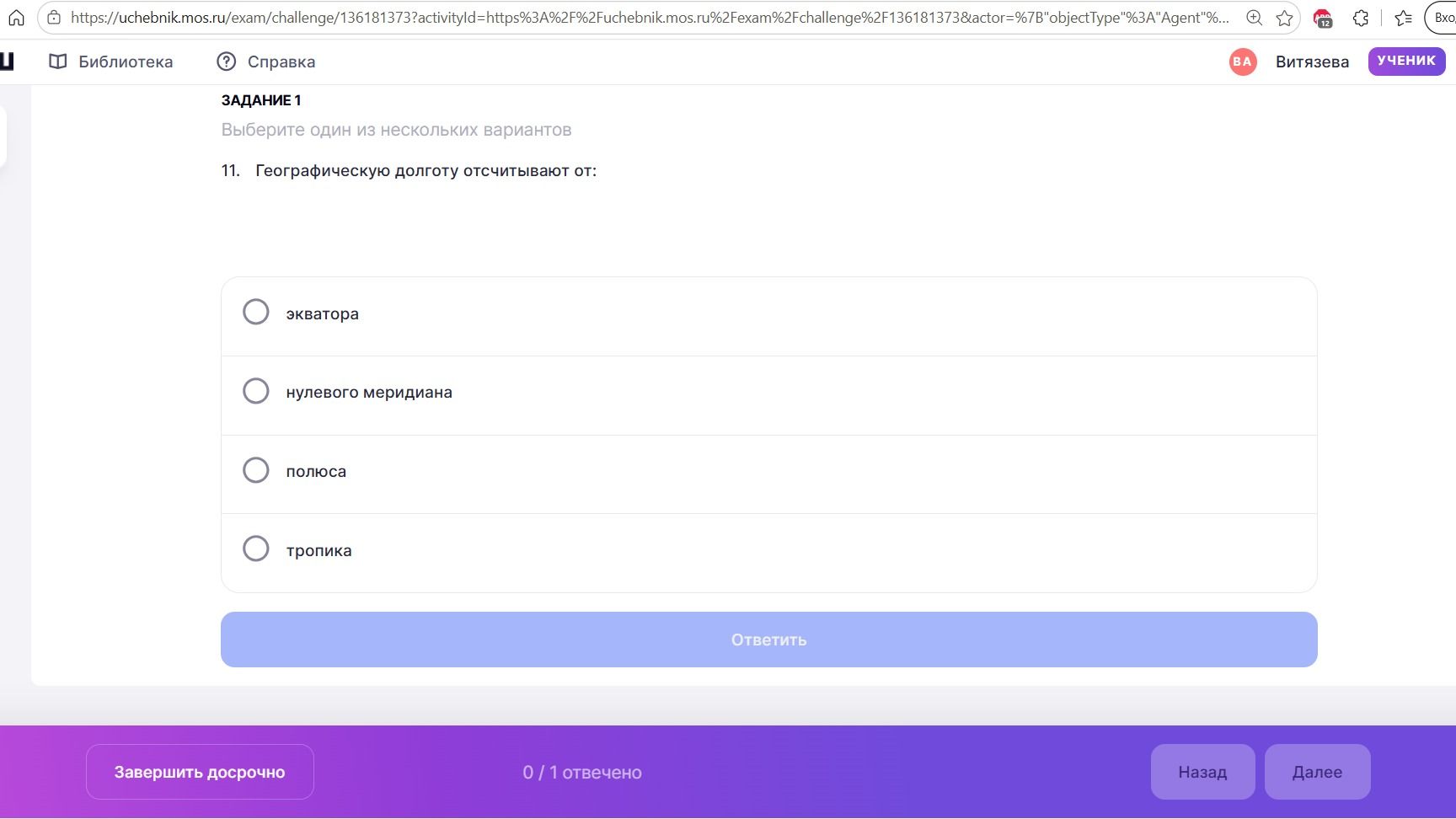Click the browser home icon
The height and width of the screenshot is (819, 1456).
(16, 18)
